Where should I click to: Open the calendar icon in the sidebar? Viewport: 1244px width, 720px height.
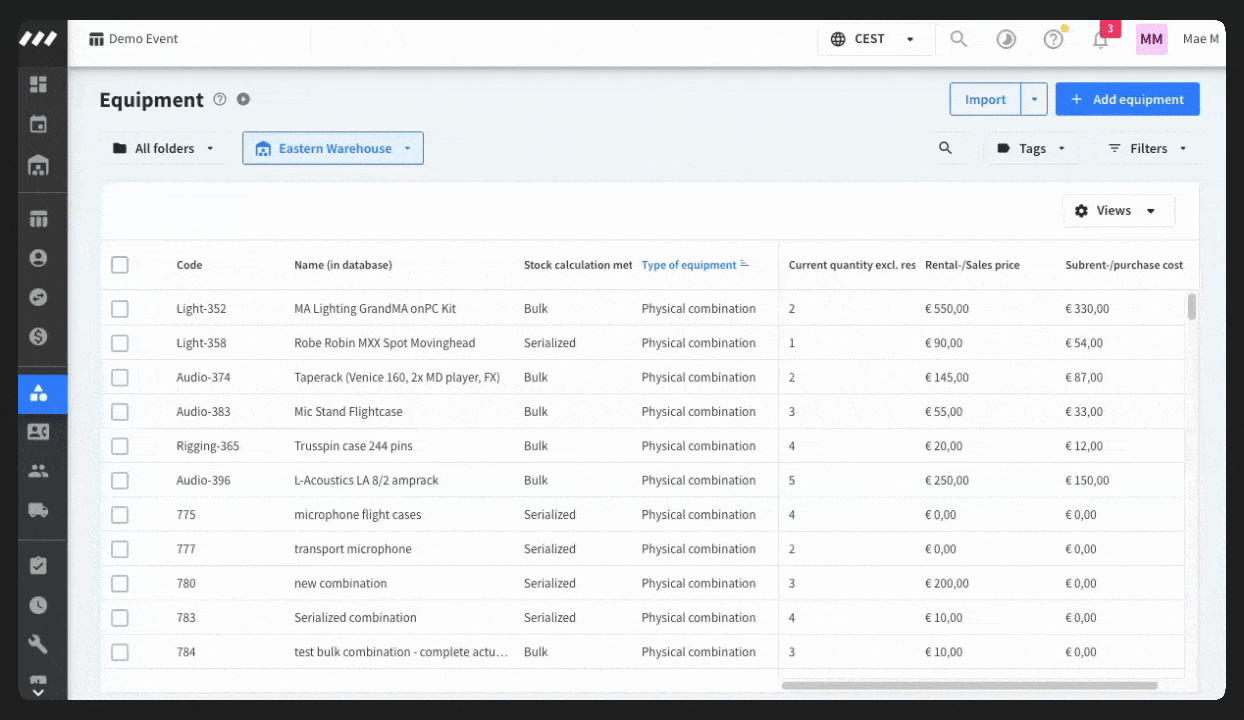pyautogui.click(x=38, y=124)
